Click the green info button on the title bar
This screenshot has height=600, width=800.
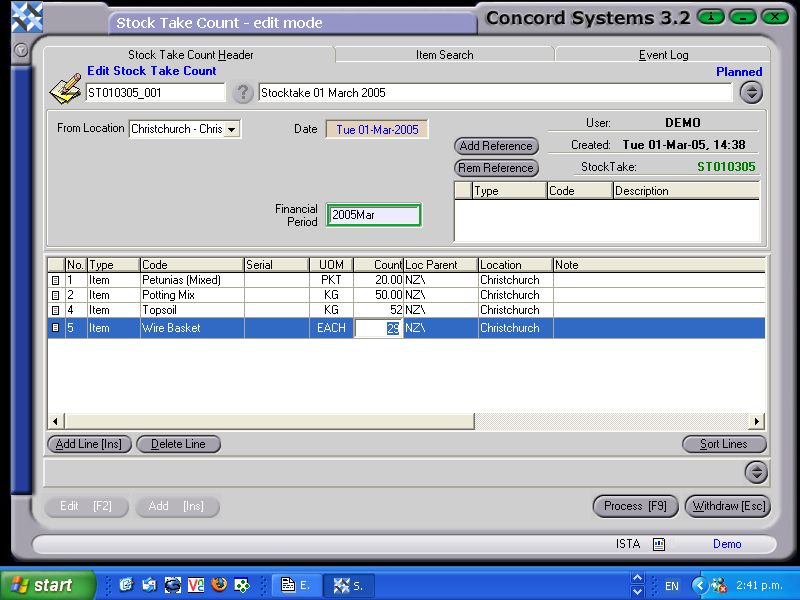[710, 17]
